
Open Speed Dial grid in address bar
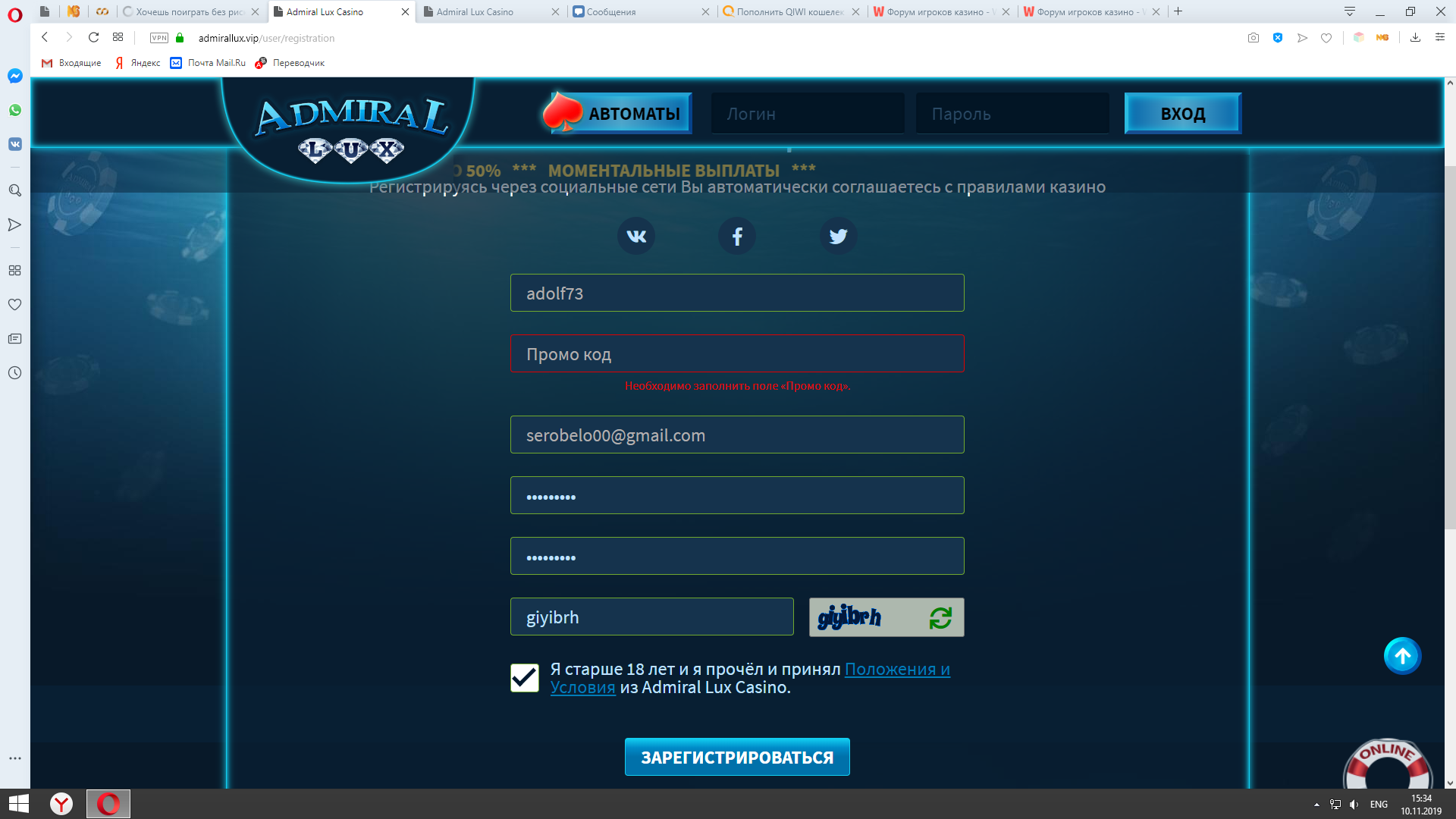(118, 37)
